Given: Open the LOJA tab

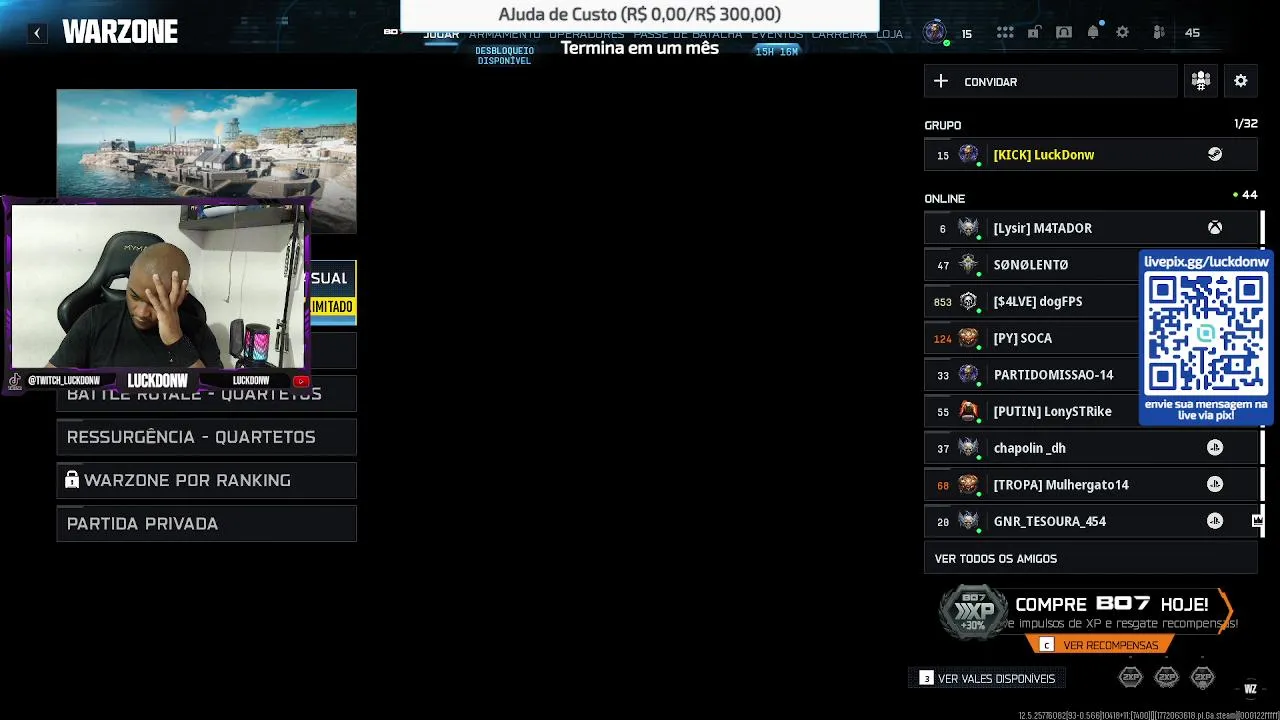Looking at the screenshot, I should pyautogui.click(x=890, y=34).
